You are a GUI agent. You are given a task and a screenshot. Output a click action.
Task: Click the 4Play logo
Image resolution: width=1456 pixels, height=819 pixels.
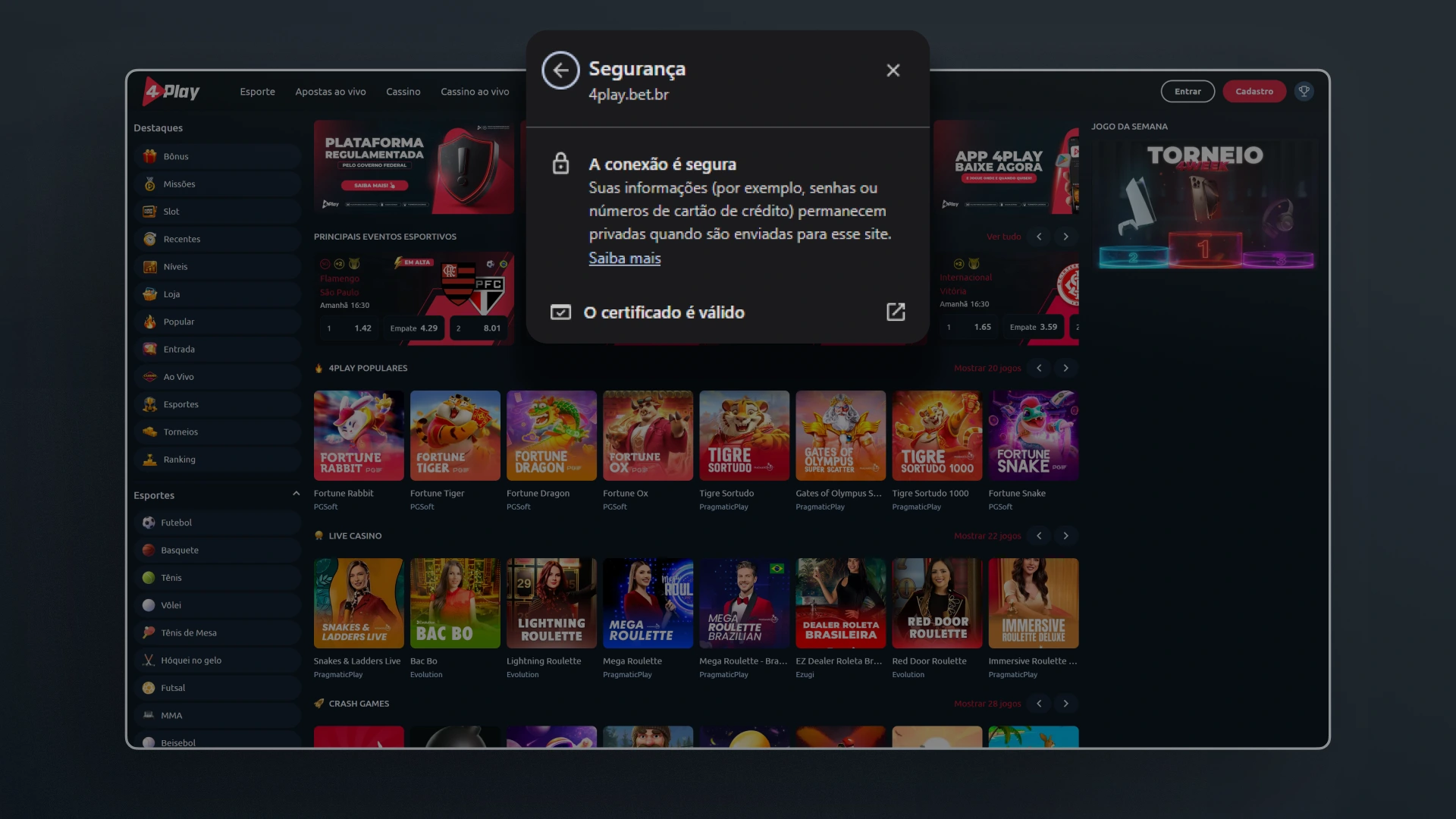click(x=171, y=92)
